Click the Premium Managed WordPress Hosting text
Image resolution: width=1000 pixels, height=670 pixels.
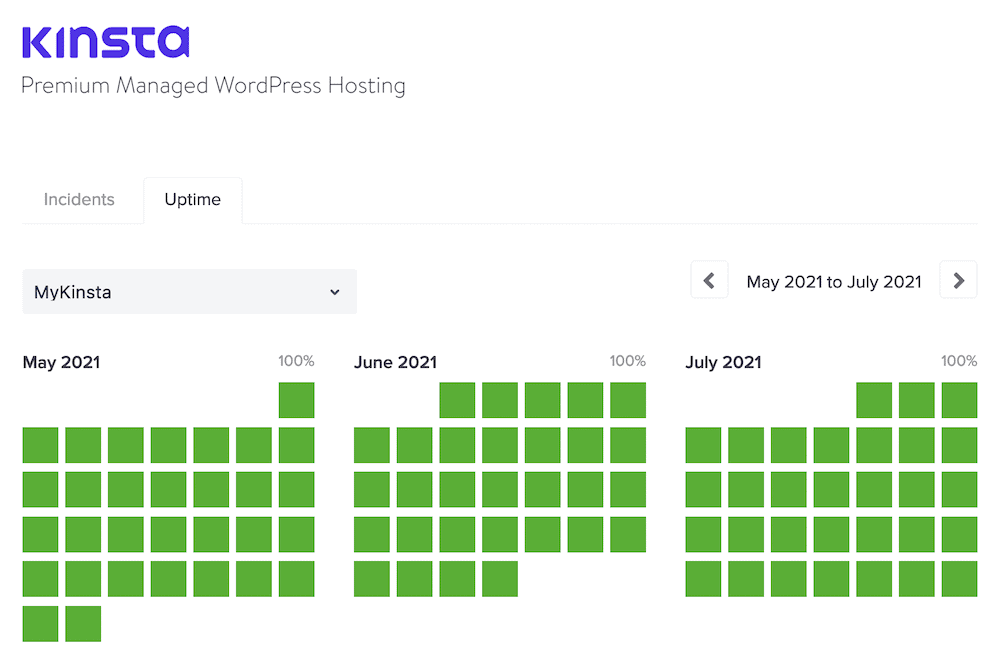[x=213, y=86]
